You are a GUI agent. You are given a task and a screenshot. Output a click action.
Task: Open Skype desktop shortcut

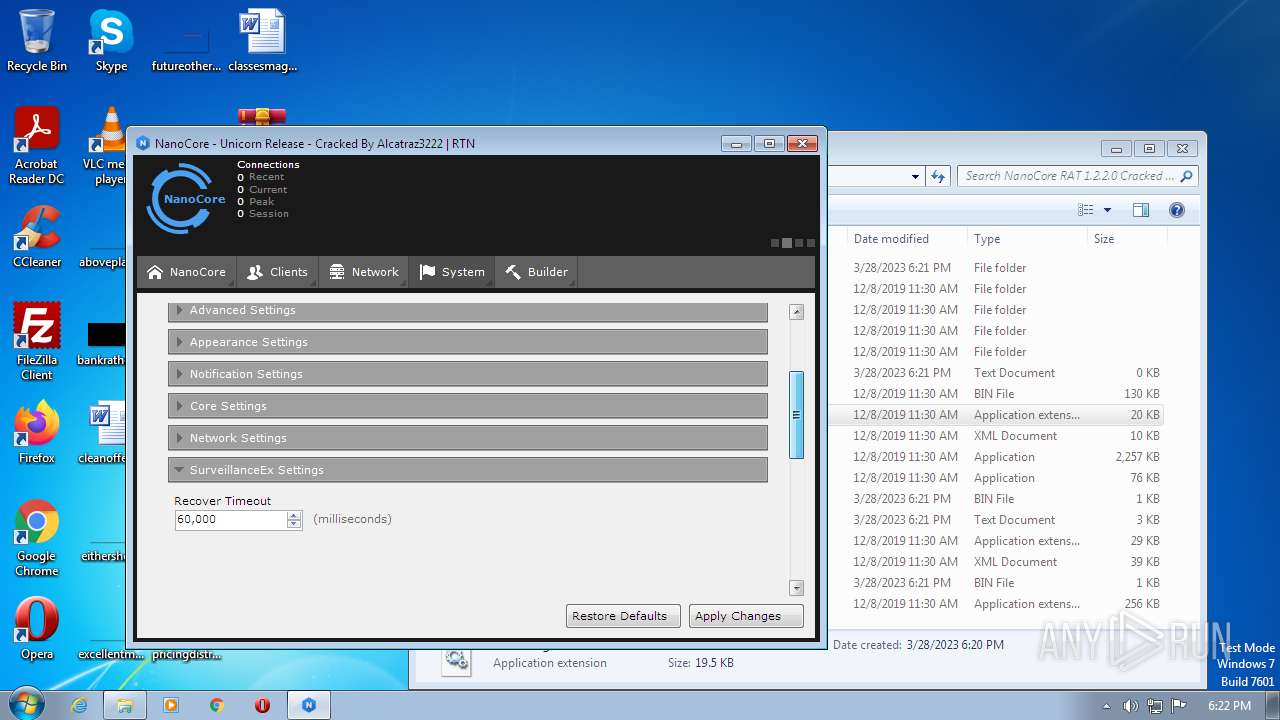[111, 41]
